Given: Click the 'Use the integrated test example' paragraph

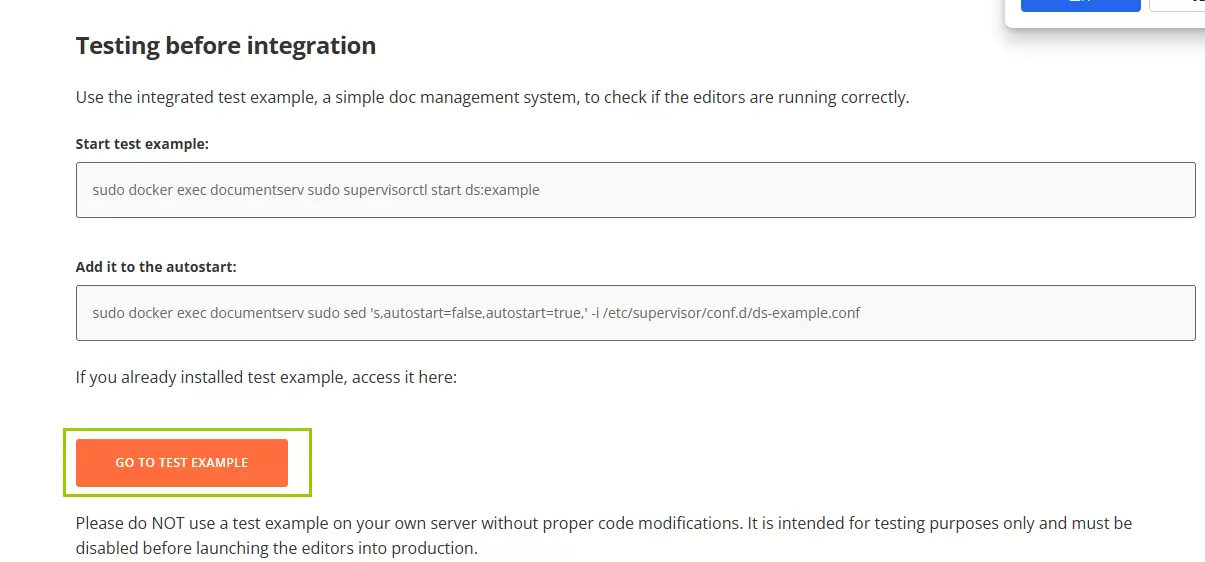Looking at the screenshot, I should click(492, 98).
